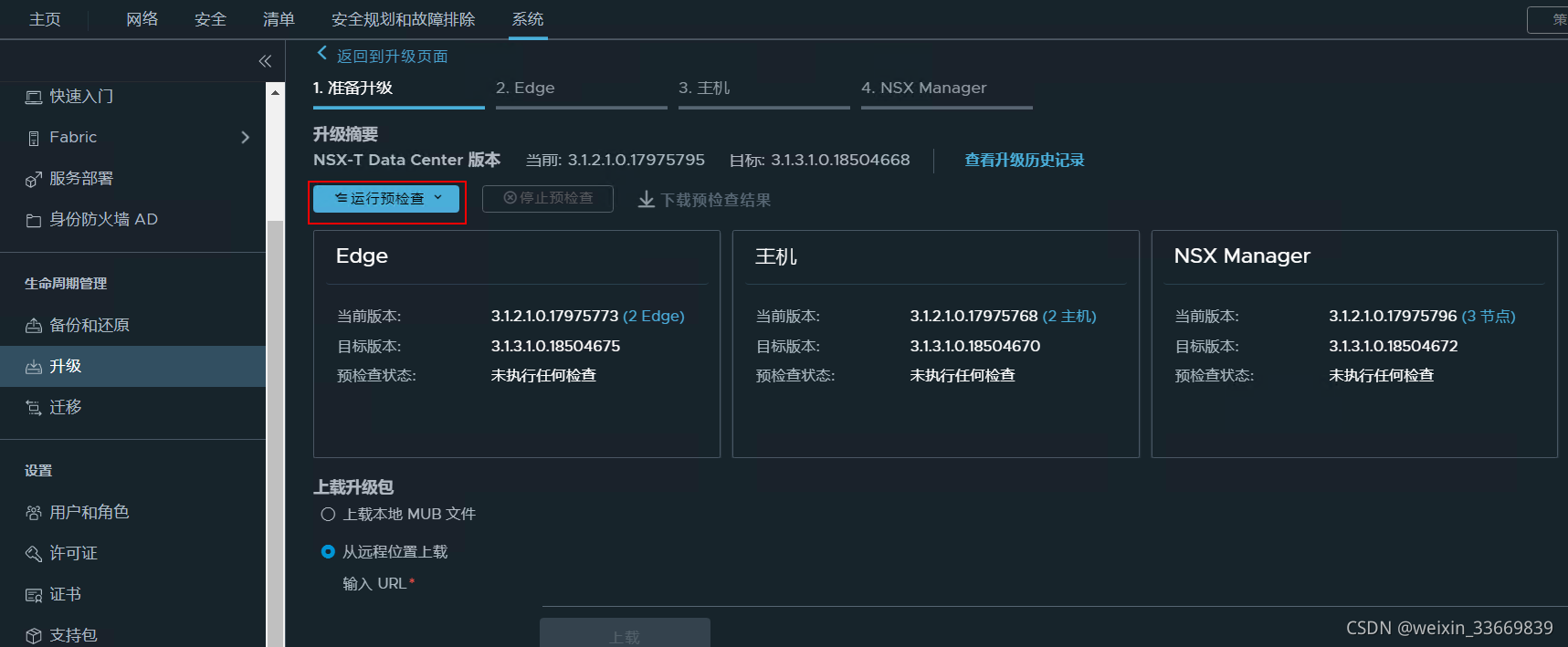Click host target version 3.1.3.1.0.18504670
The image size is (1568, 647).
(x=975, y=347)
